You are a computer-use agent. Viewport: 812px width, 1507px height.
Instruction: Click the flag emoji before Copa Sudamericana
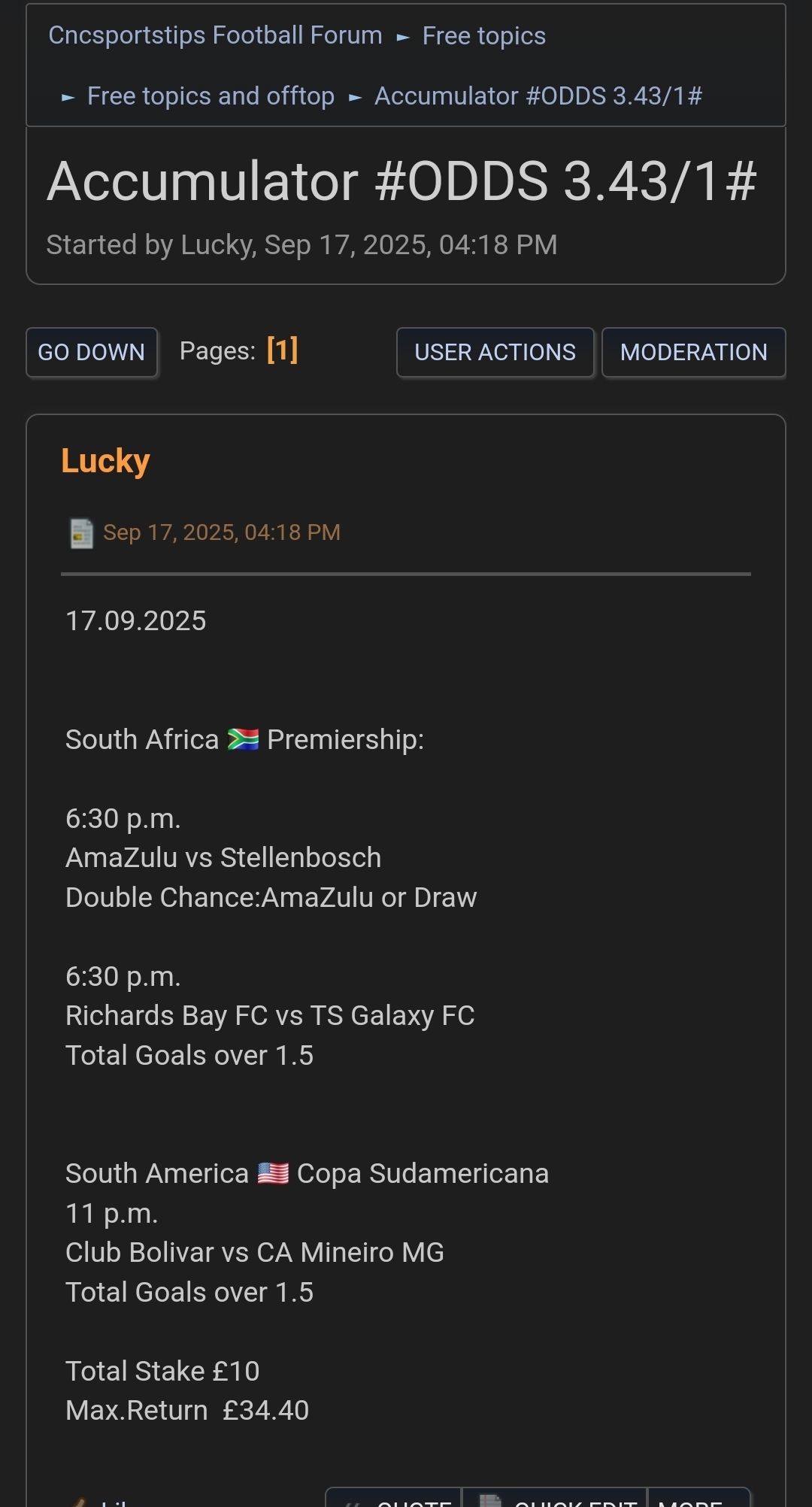pos(272,1174)
